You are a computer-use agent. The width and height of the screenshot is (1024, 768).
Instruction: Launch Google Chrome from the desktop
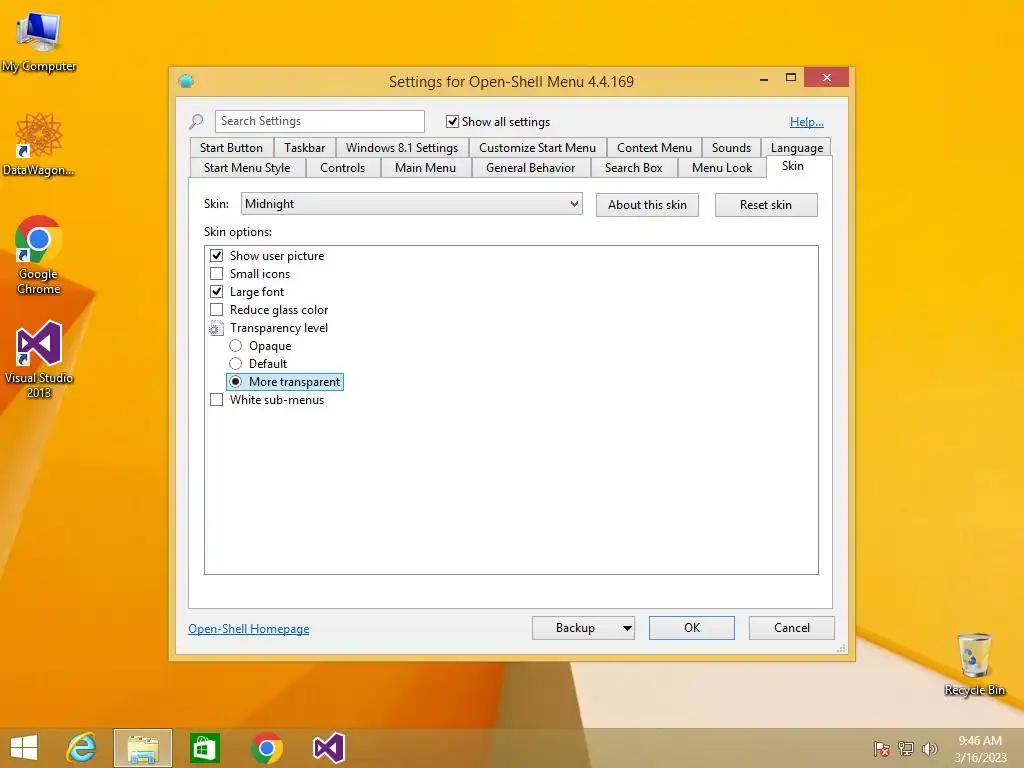[39, 255]
